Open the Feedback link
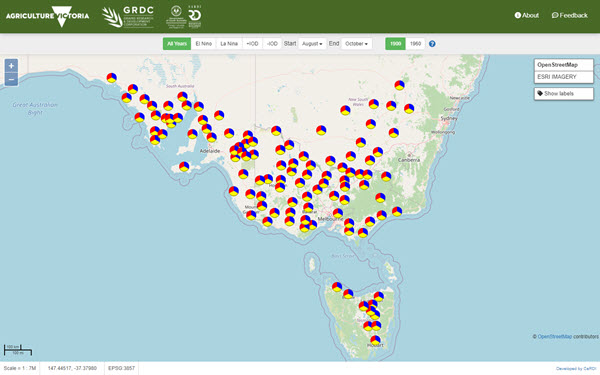Screen dimensions: 600x375 point(569,15)
